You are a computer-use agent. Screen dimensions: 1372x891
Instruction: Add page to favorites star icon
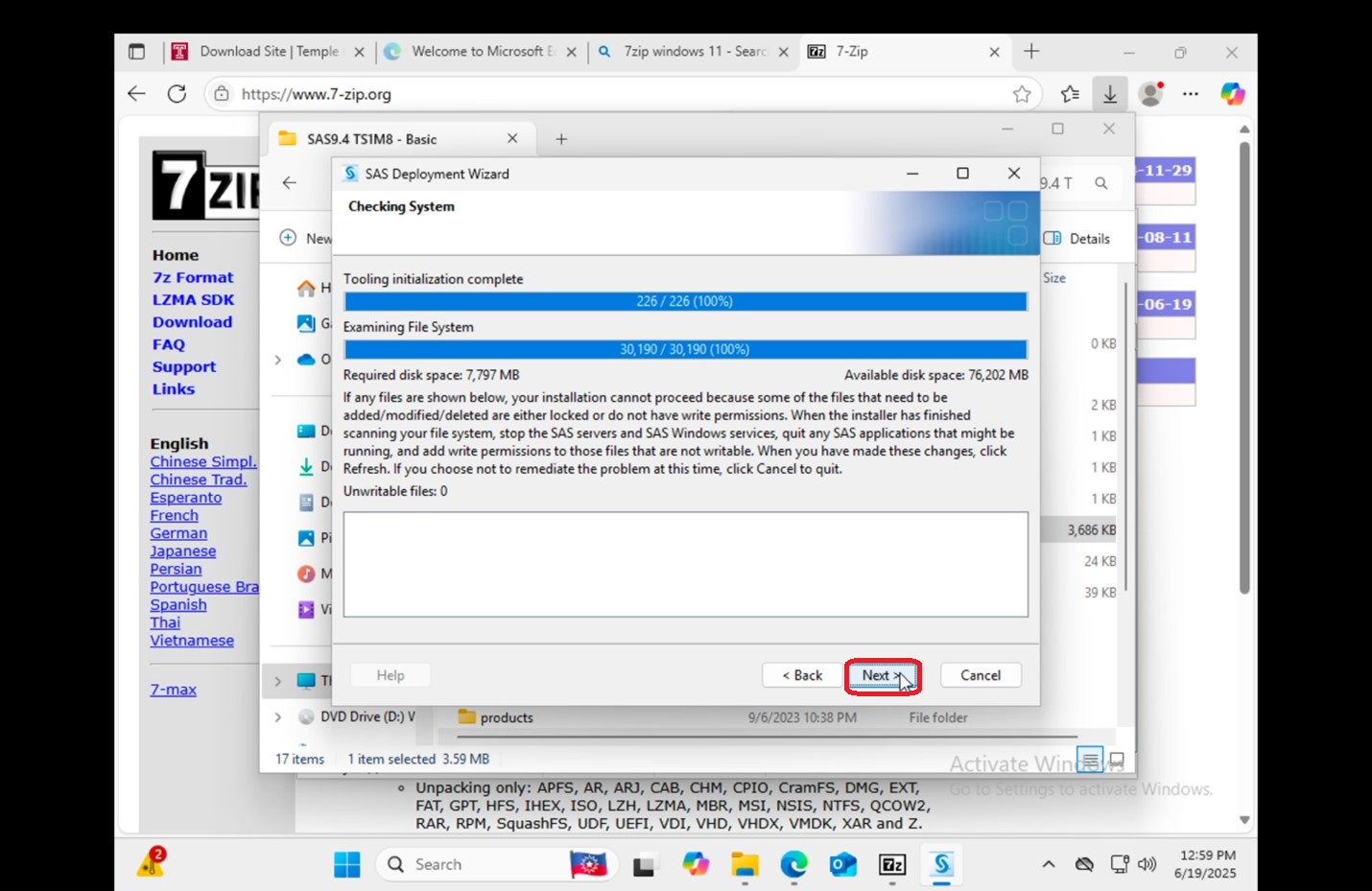point(1022,94)
